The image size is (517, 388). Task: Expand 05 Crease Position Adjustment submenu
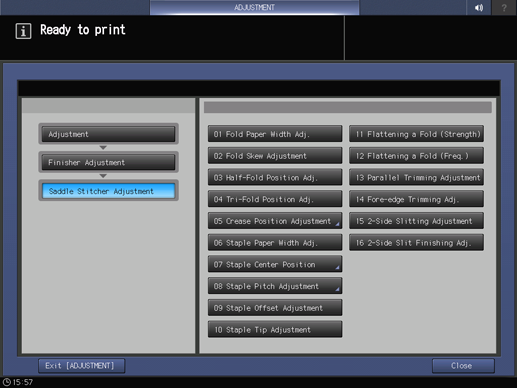pos(275,221)
